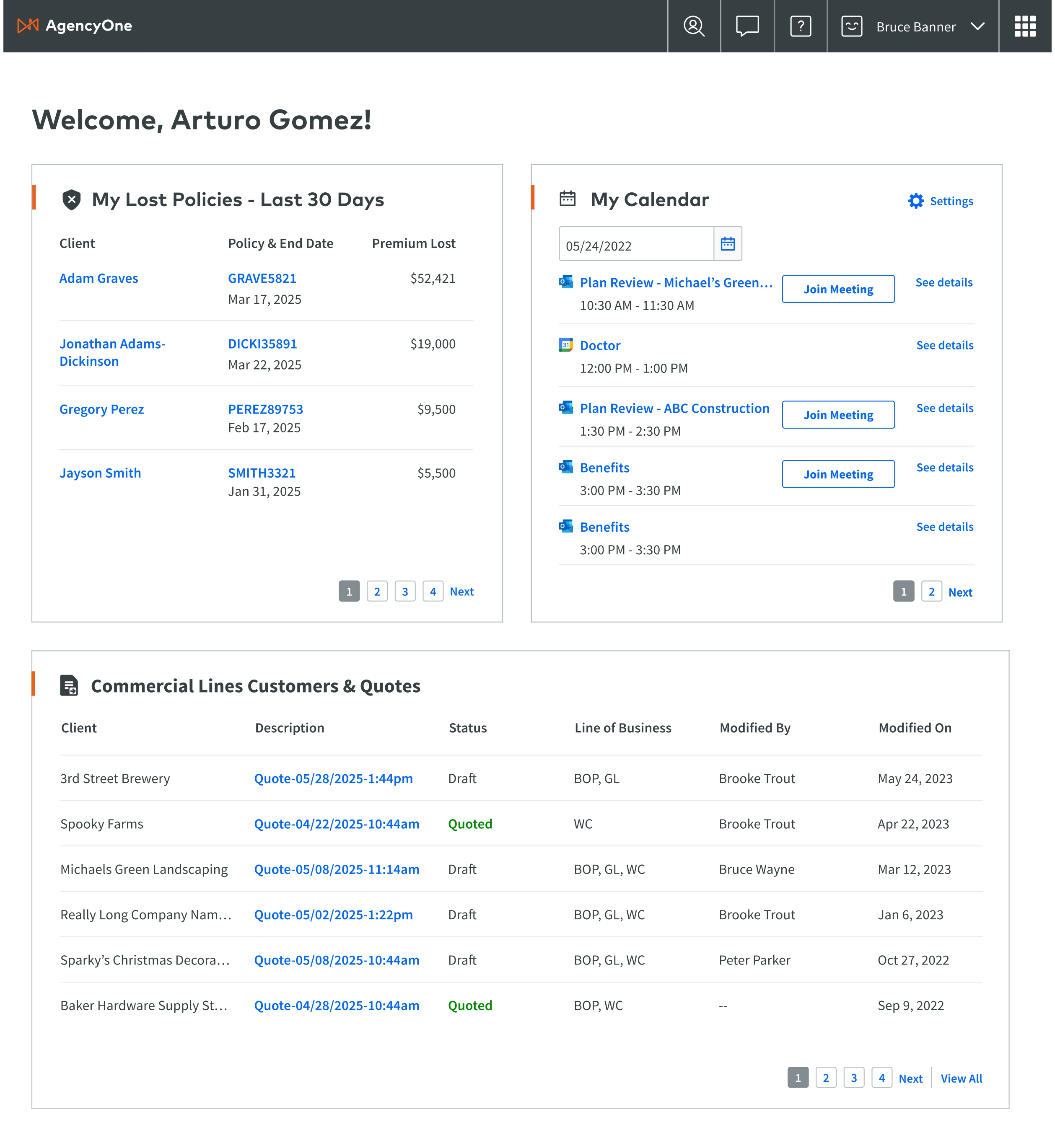1055x1148 pixels.
Task: Click the 05/24/2022 date input field
Action: coord(635,246)
